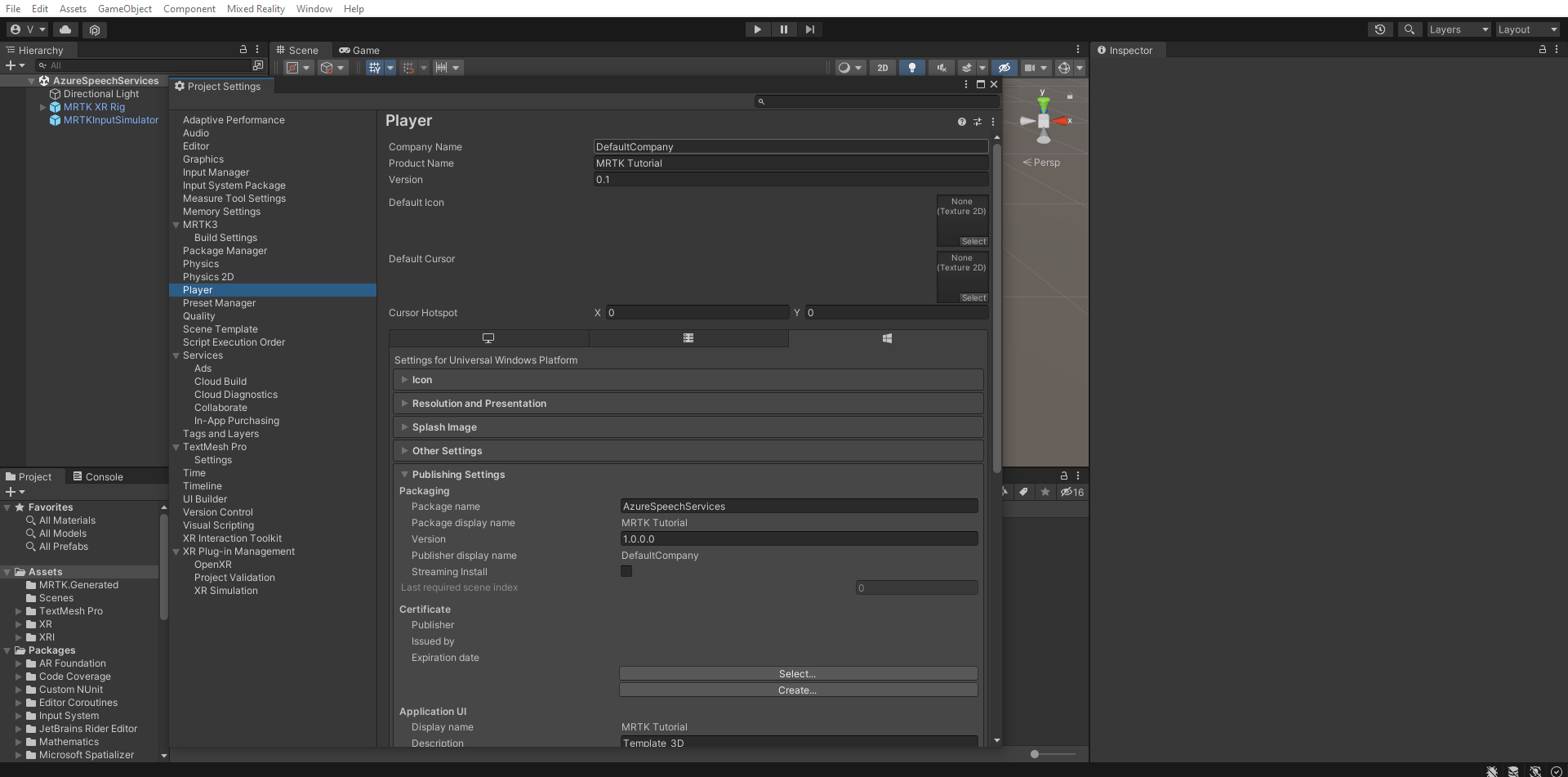Expand the Other Settings section
The height and width of the screenshot is (777, 1568).
688,451
